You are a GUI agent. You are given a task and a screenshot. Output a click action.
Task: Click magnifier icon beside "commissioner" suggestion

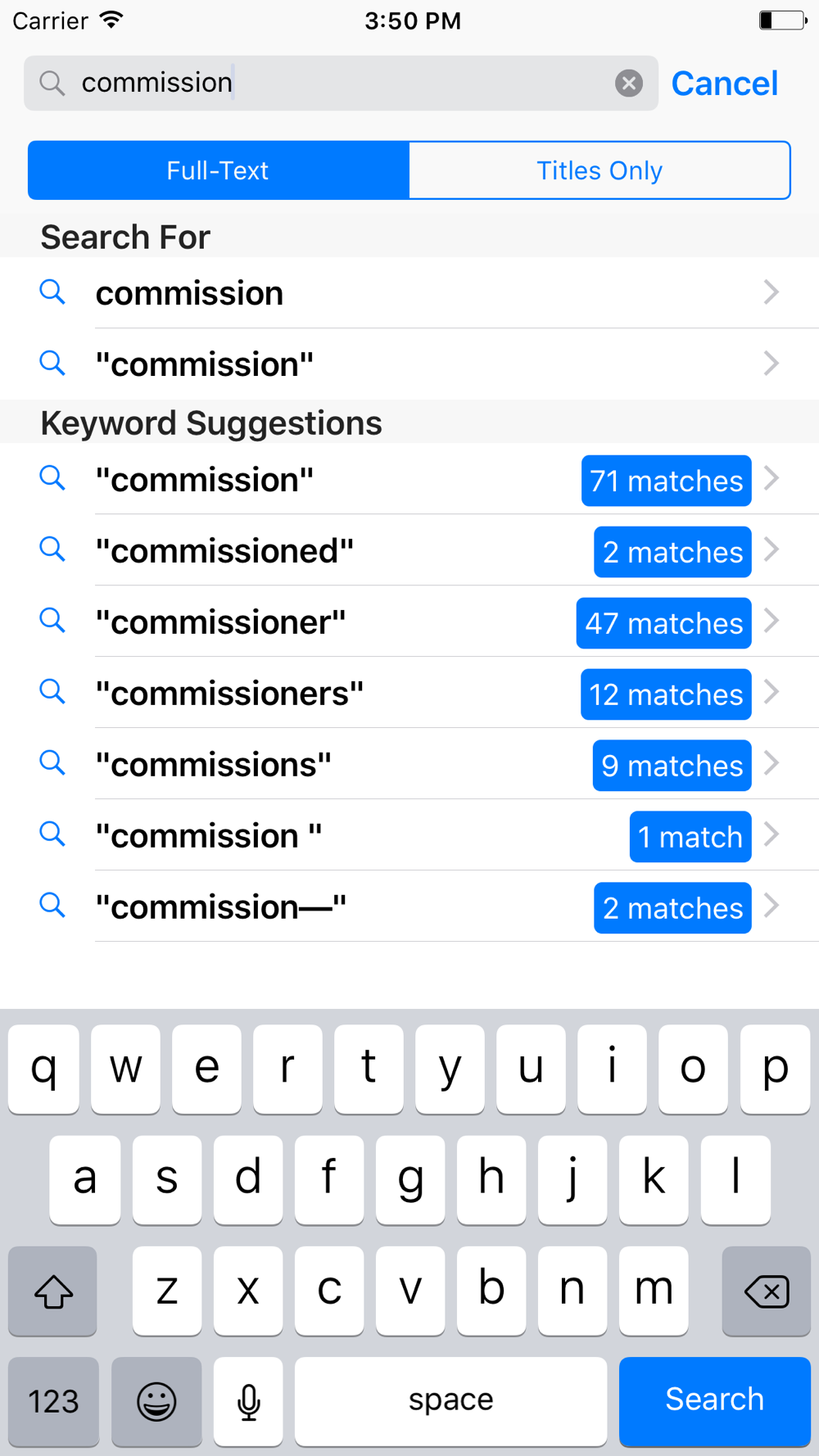point(52,621)
